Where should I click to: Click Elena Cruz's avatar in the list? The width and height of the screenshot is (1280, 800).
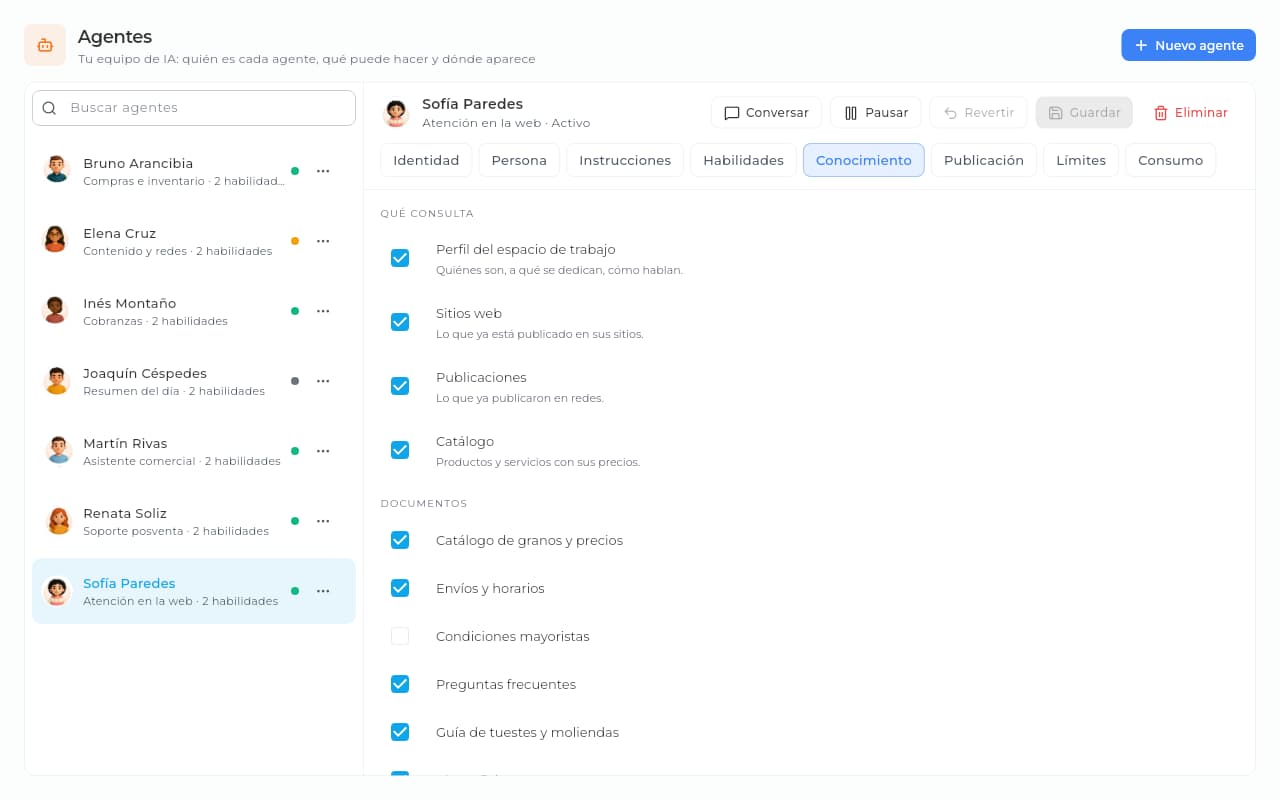click(57, 240)
